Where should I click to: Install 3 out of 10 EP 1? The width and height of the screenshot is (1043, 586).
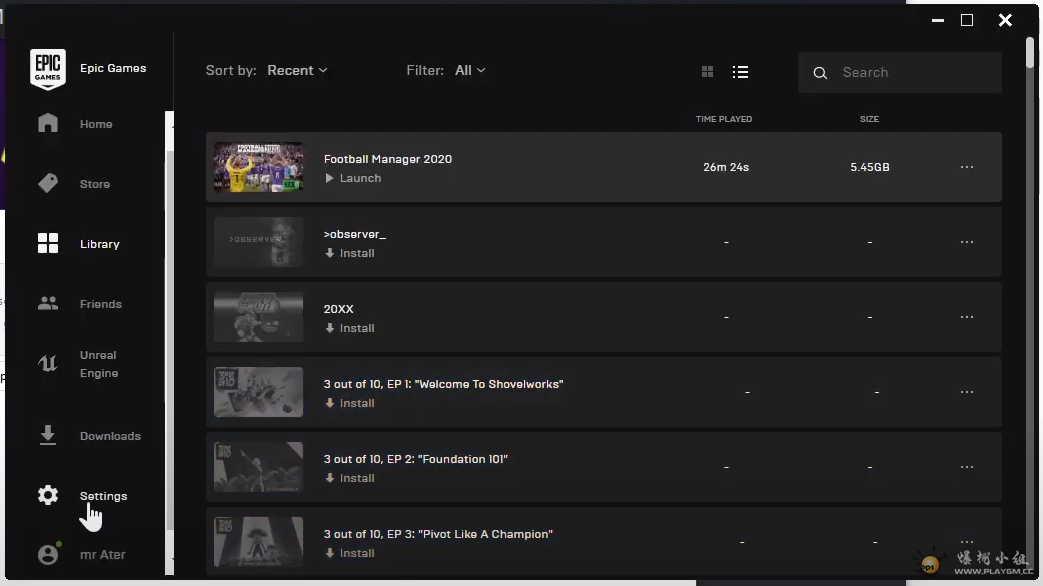point(350,403)
